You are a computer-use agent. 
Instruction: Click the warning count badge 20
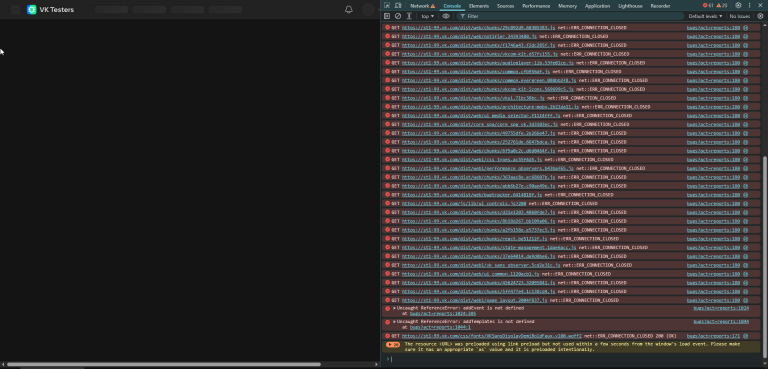pos(722,5)
